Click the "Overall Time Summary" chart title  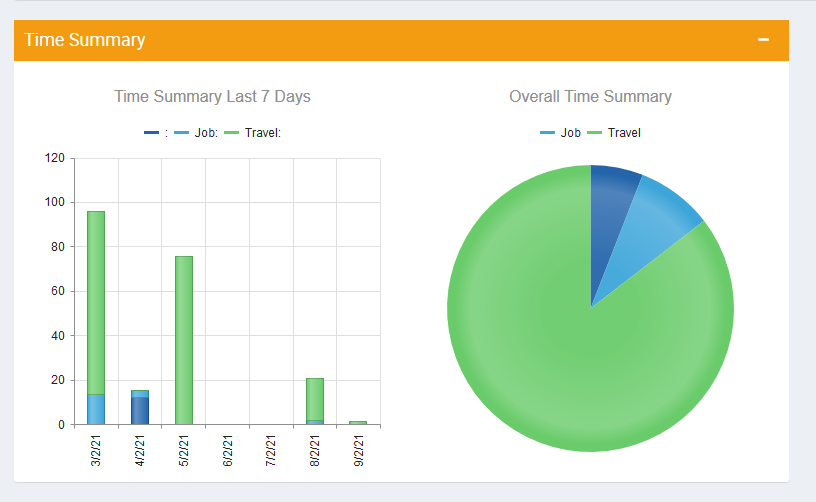pyautogui.click(x=590, y=97)
